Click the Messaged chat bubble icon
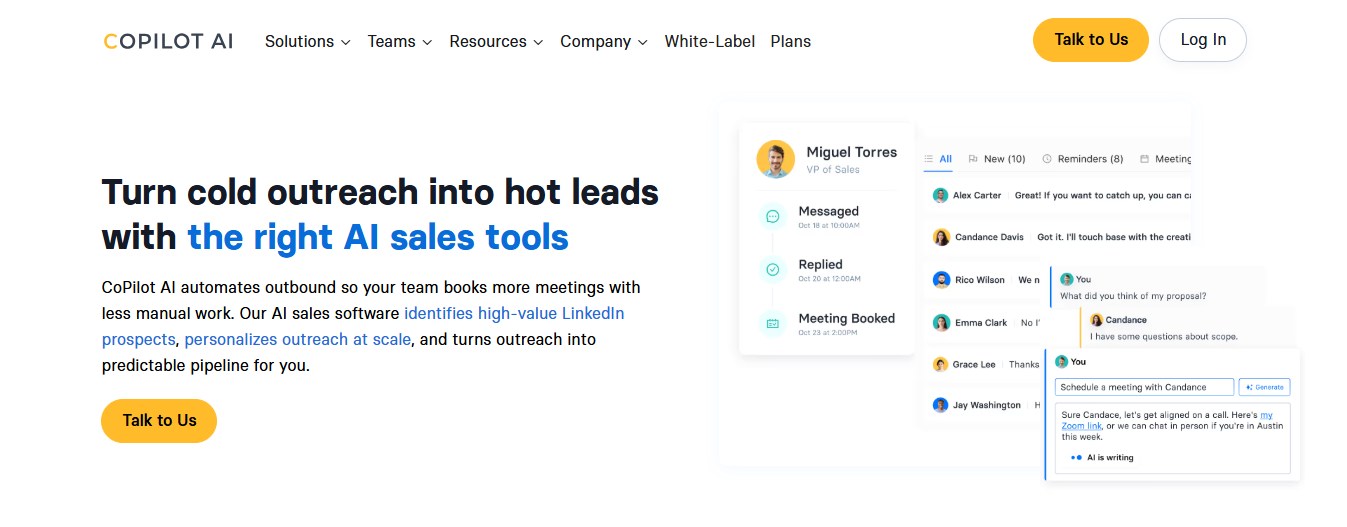 tap(773, 216)
